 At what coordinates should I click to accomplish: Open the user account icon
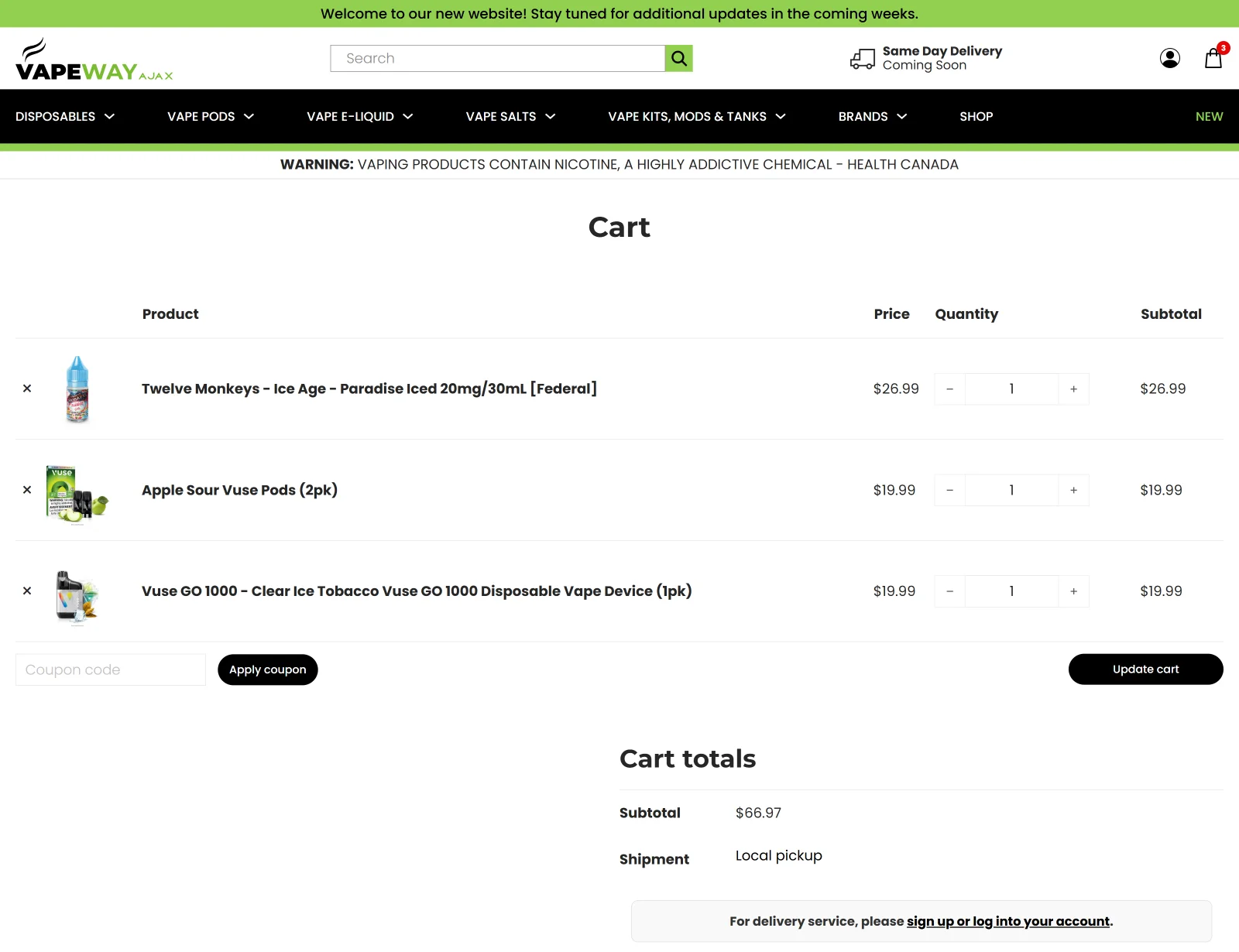click(x=1169, y=58)
